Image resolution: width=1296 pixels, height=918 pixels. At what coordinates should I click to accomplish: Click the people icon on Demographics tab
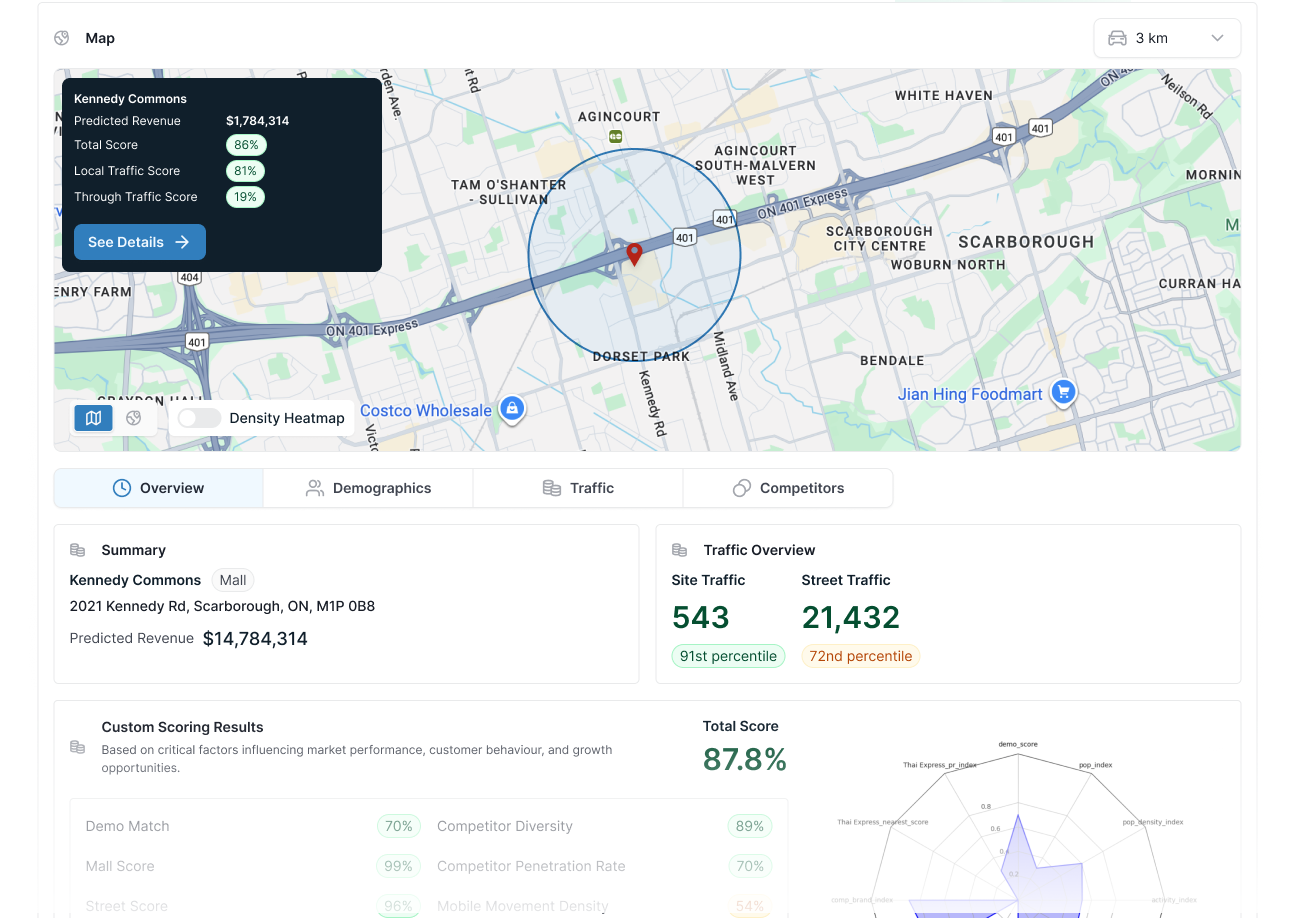(313, 488)
